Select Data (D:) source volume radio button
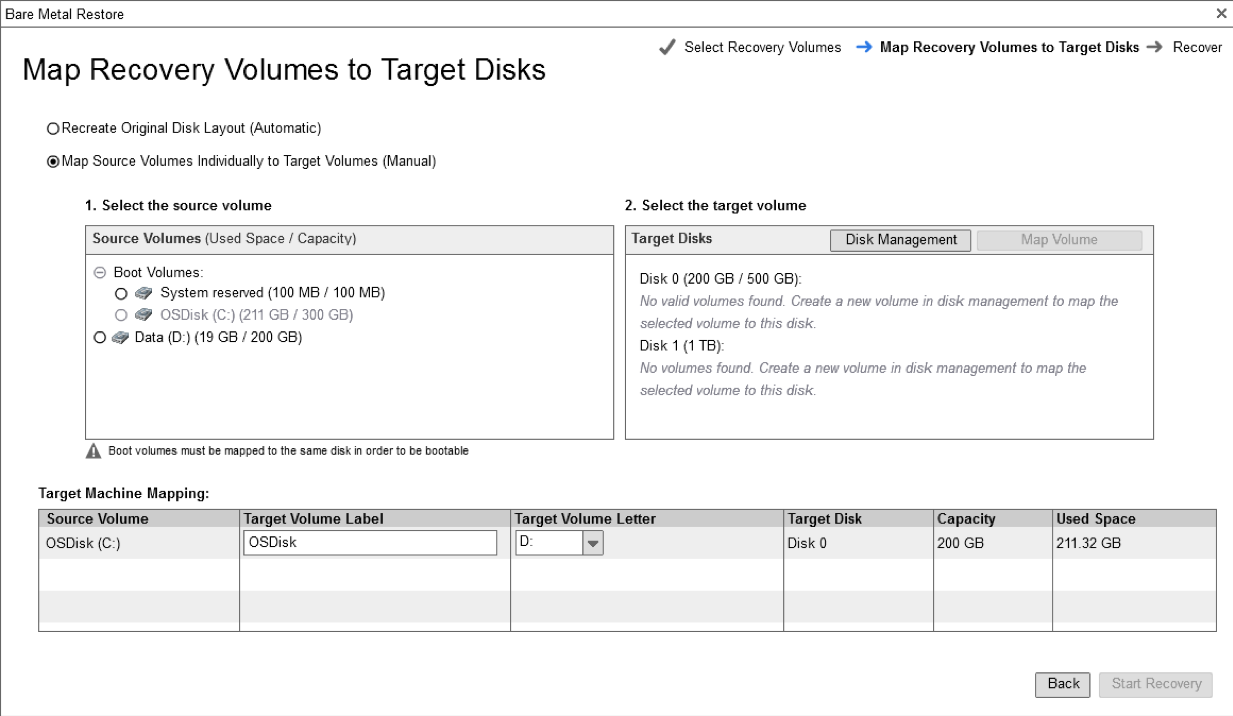The width and height of the screenshot is (1233, 716). (x=99, y=338)
